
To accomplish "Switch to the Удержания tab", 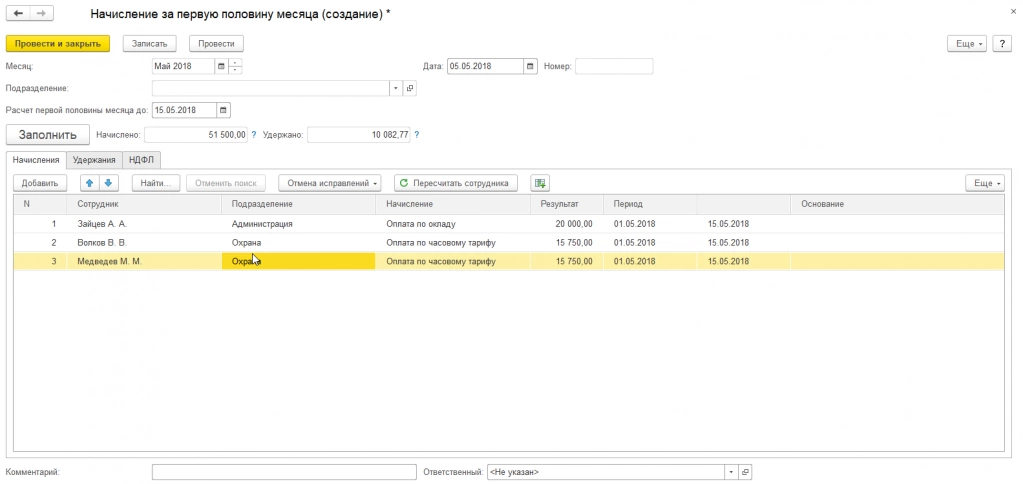I will pos(94,160).
